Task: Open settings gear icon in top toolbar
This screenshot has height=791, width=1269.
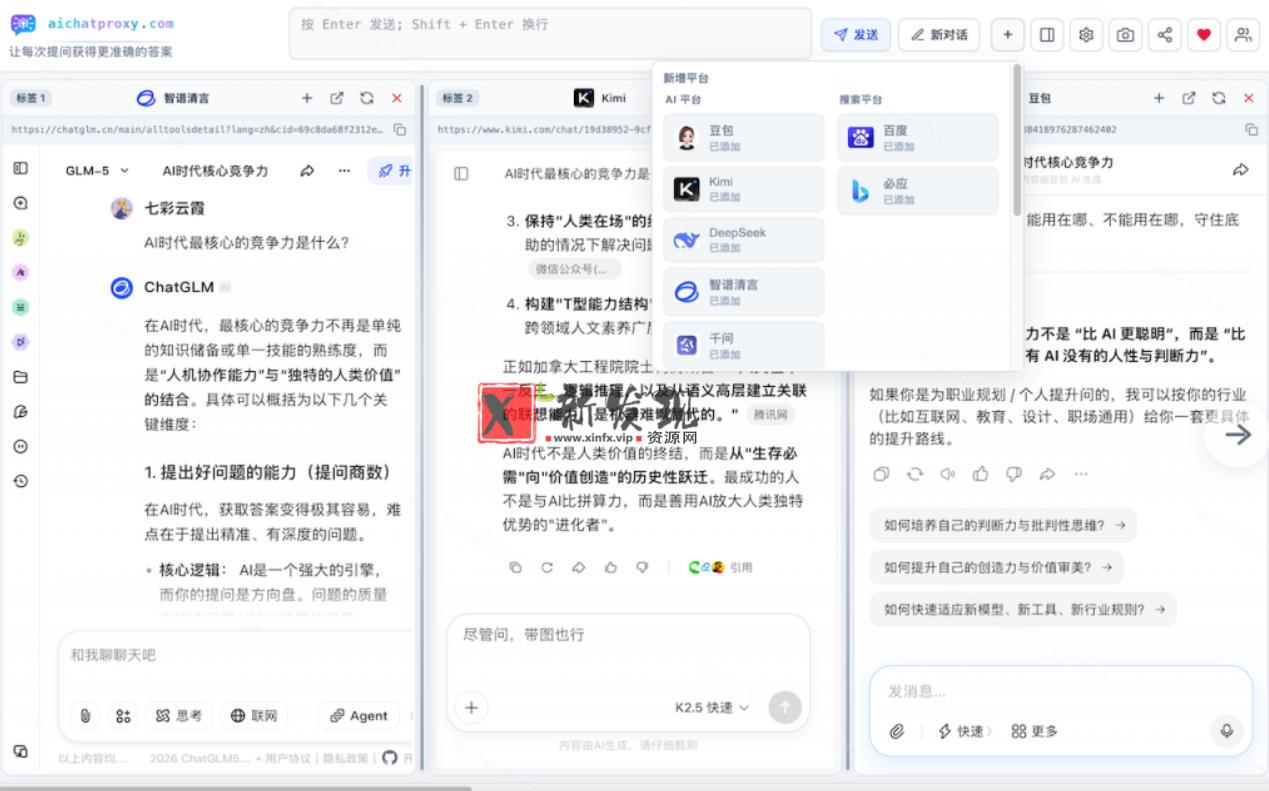Action: [x=1086, y=35]
